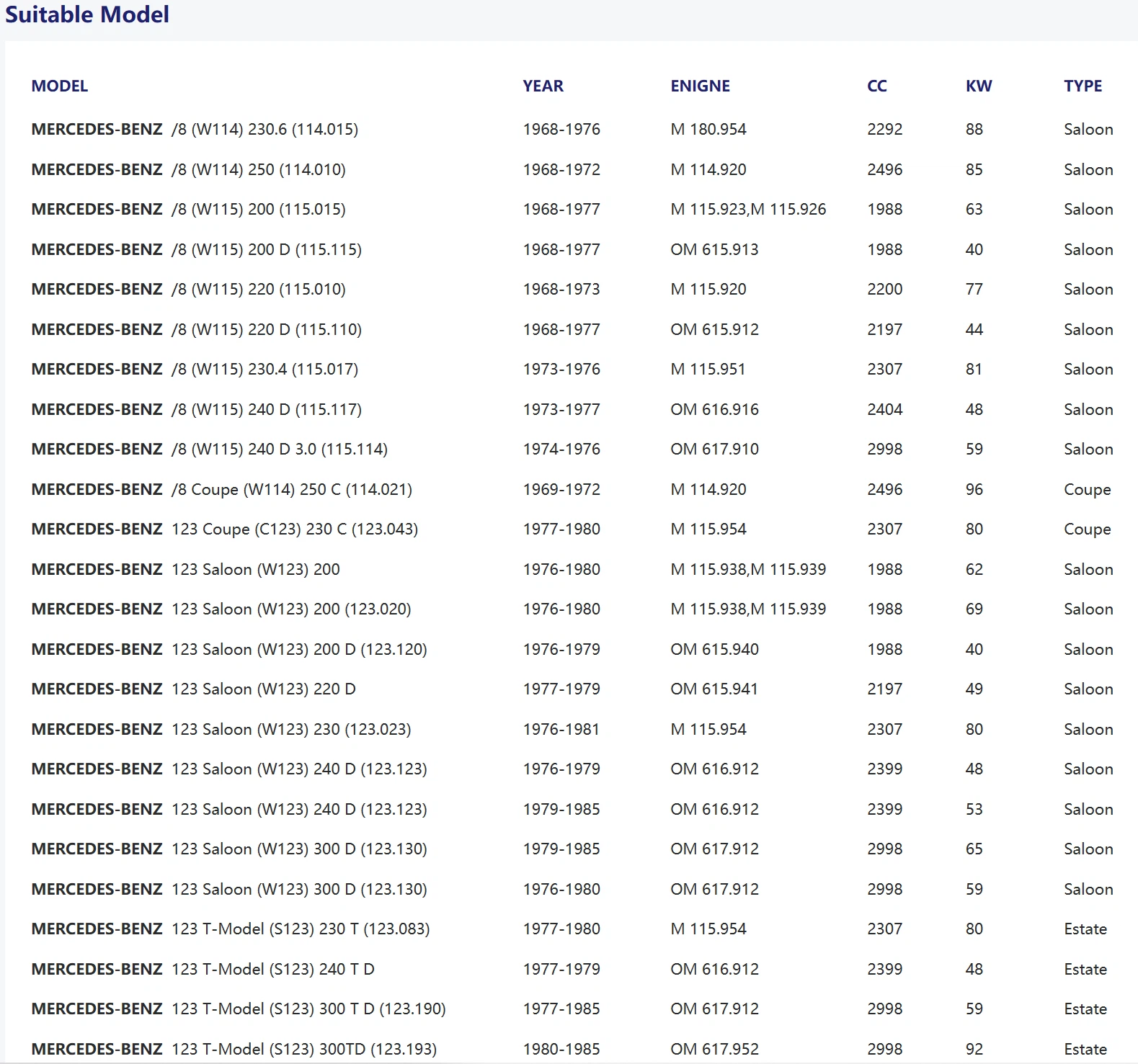Click engine code 'M 115.951'
This screenshot has height=1064, width=1138.
coord(708,369)
